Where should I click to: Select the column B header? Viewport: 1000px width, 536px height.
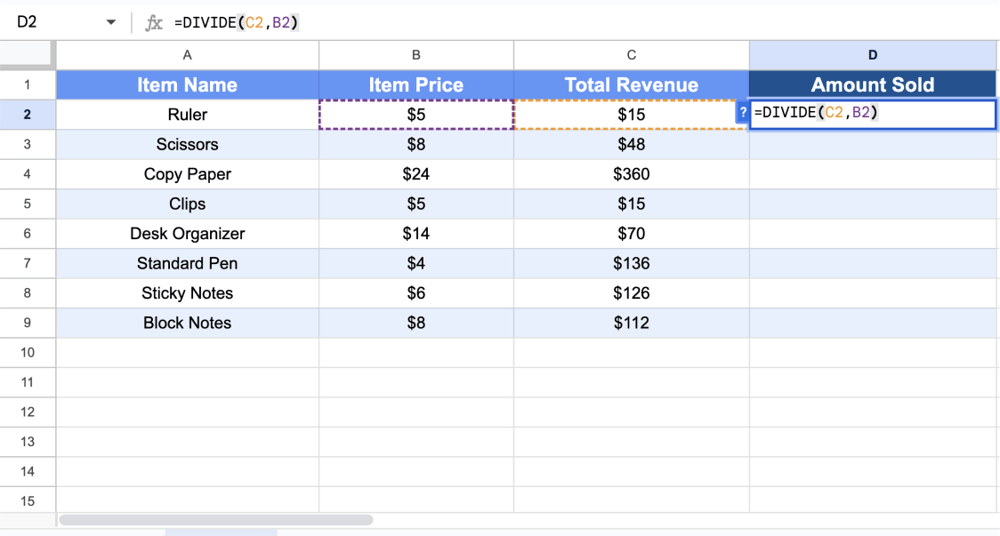[x=416, y=55]
